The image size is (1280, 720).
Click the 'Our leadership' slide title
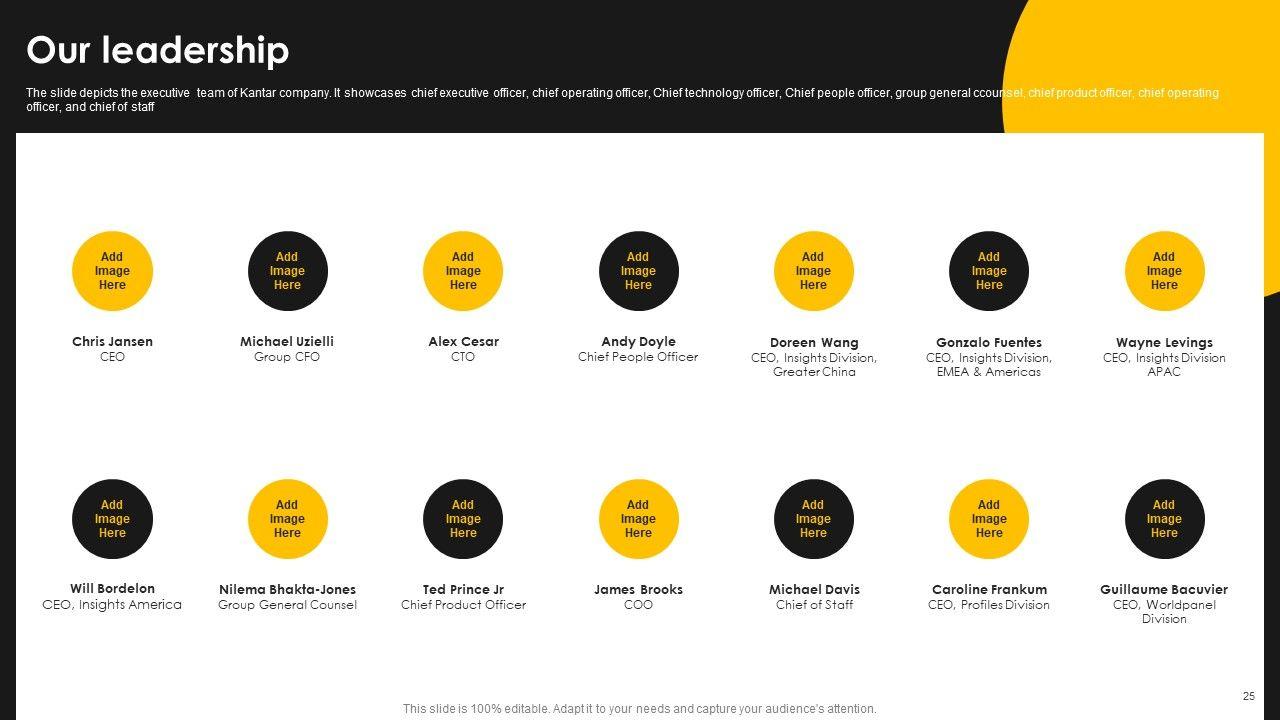[158, 50]
